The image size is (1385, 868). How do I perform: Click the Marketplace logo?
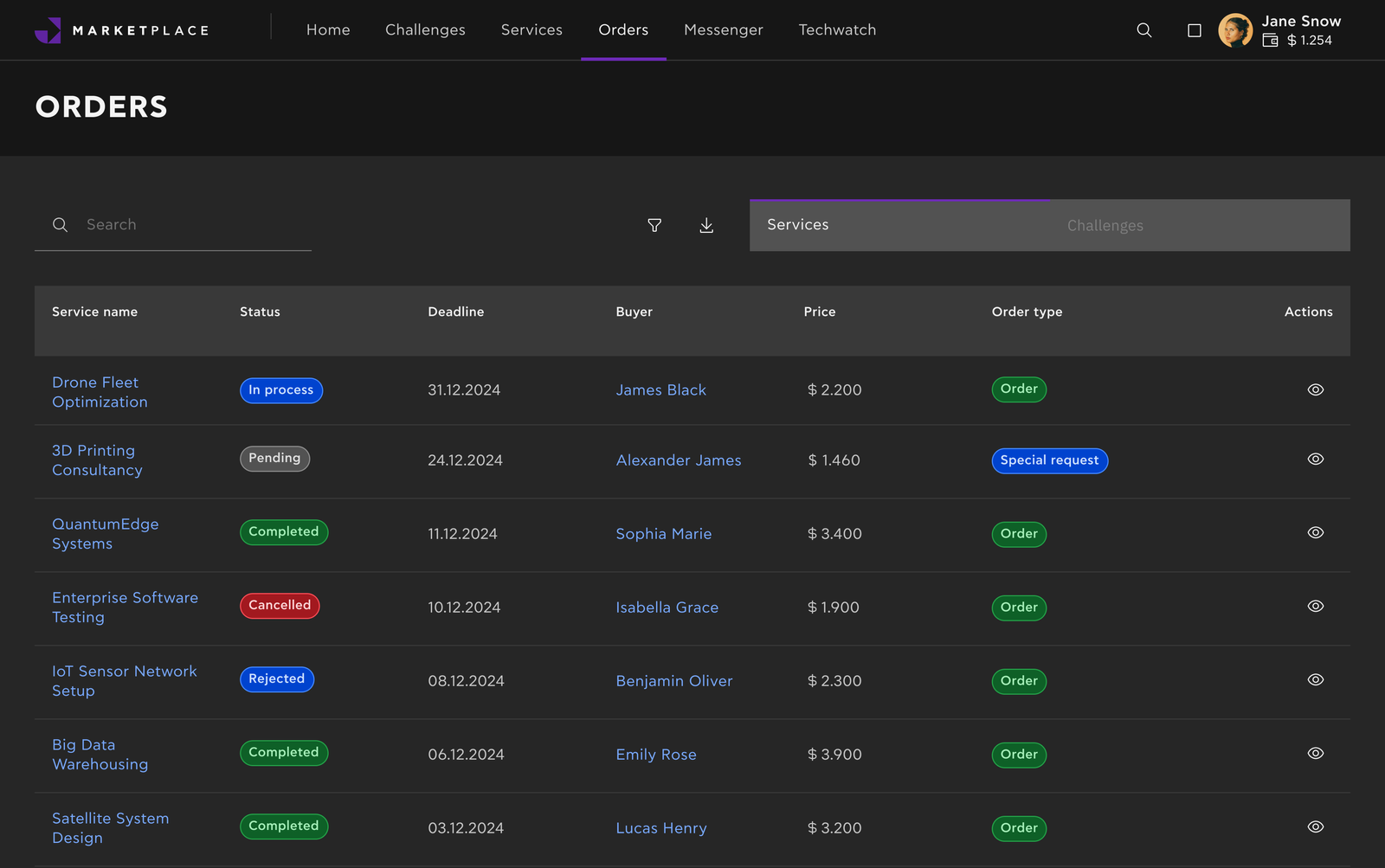pyautogui.click(x=122, y=30)
